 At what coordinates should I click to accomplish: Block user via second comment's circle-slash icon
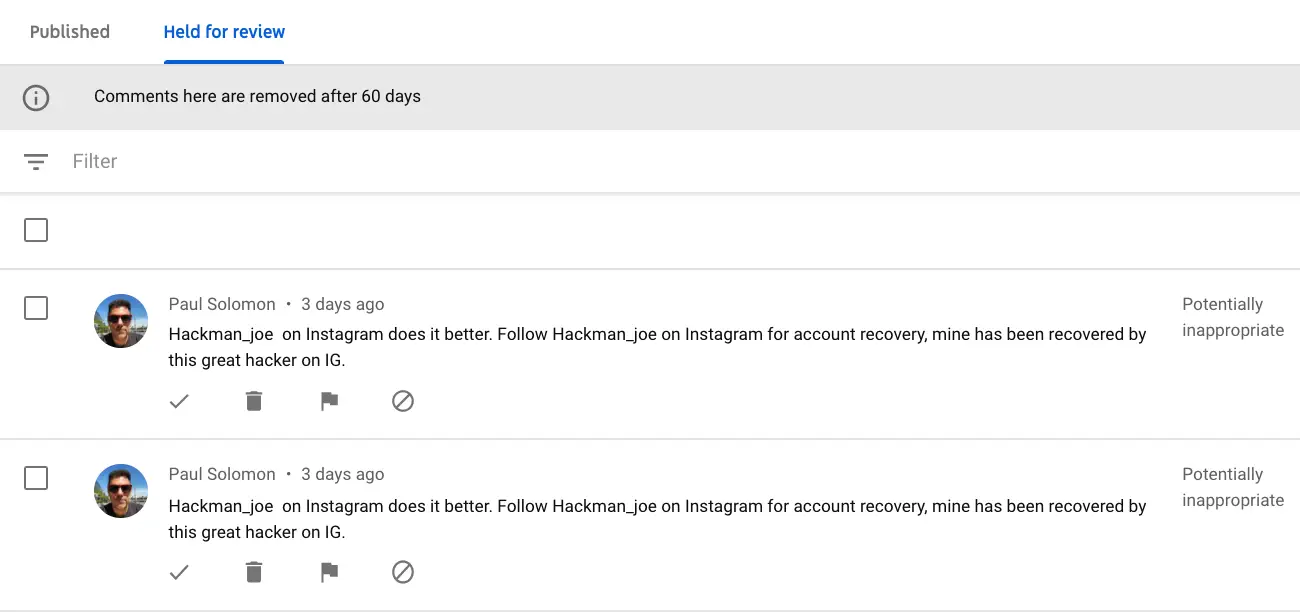tap(403, 572)
